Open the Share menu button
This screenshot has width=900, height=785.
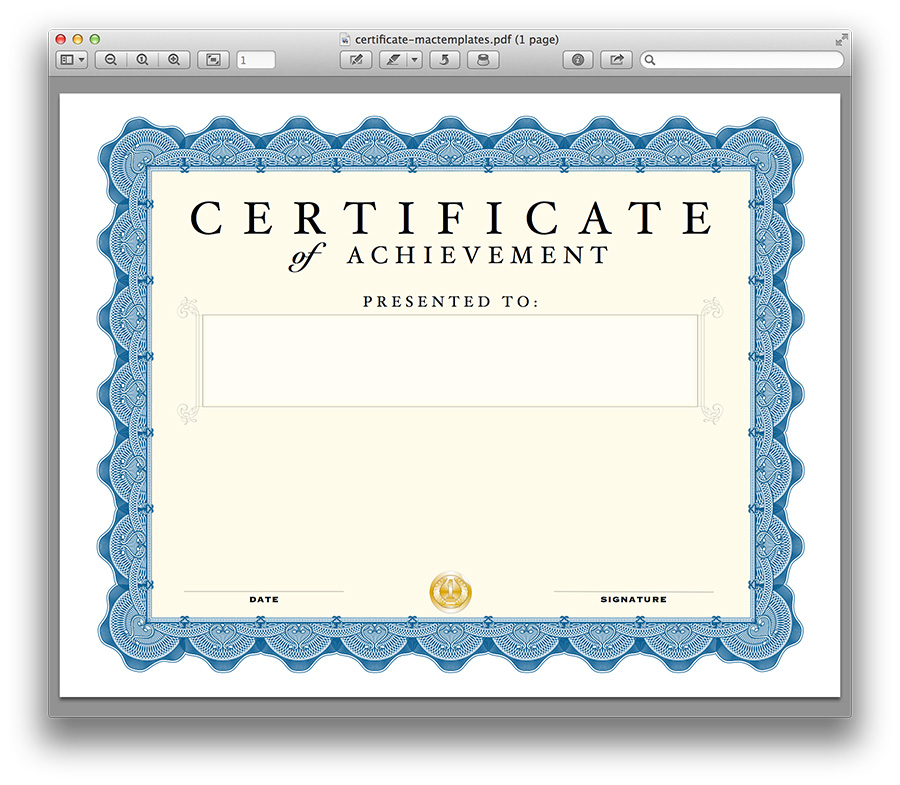616,60
